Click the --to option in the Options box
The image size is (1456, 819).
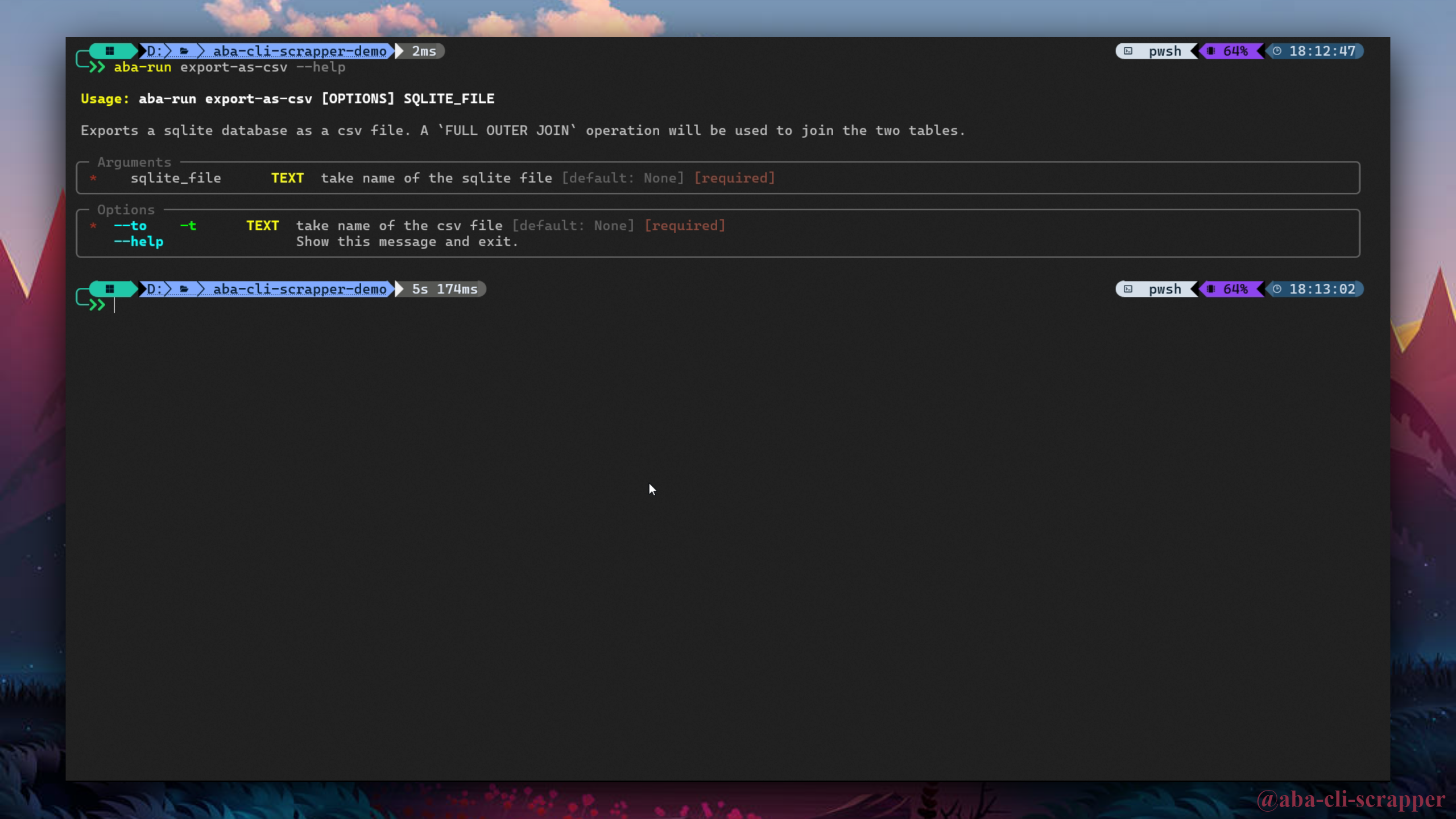[x=130, y=225]
